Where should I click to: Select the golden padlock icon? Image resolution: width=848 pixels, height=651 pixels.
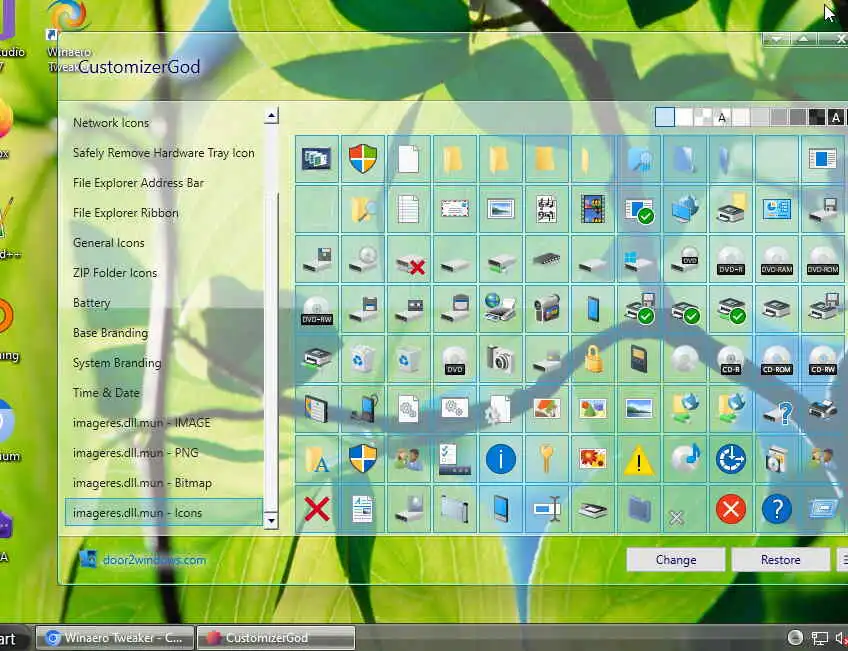(x=593, y=359)
